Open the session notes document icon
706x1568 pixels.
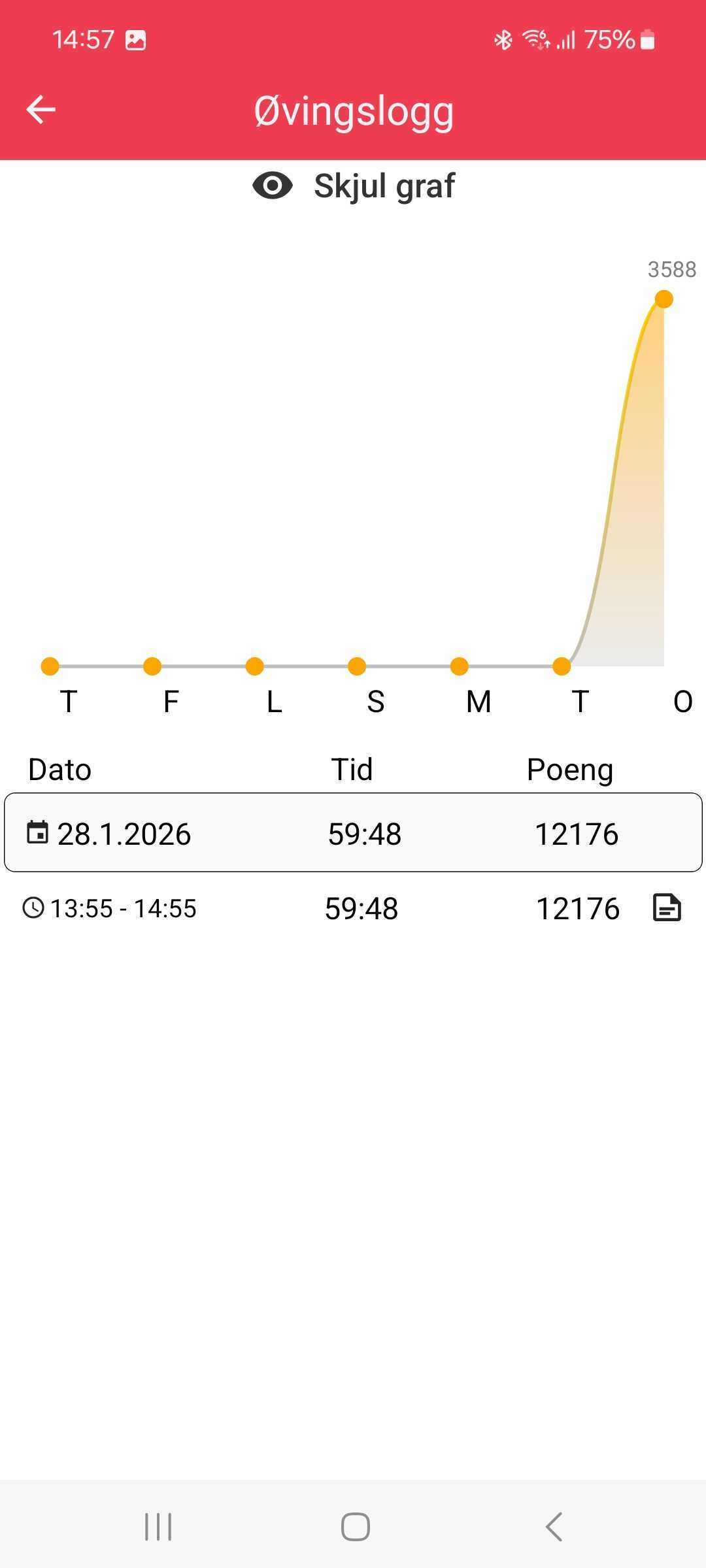(667, 908)
